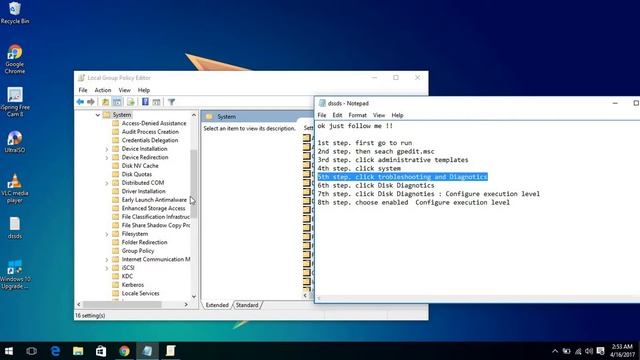640x360 pixels.
Task: Switch to the Standard tab
Action: 247,305
